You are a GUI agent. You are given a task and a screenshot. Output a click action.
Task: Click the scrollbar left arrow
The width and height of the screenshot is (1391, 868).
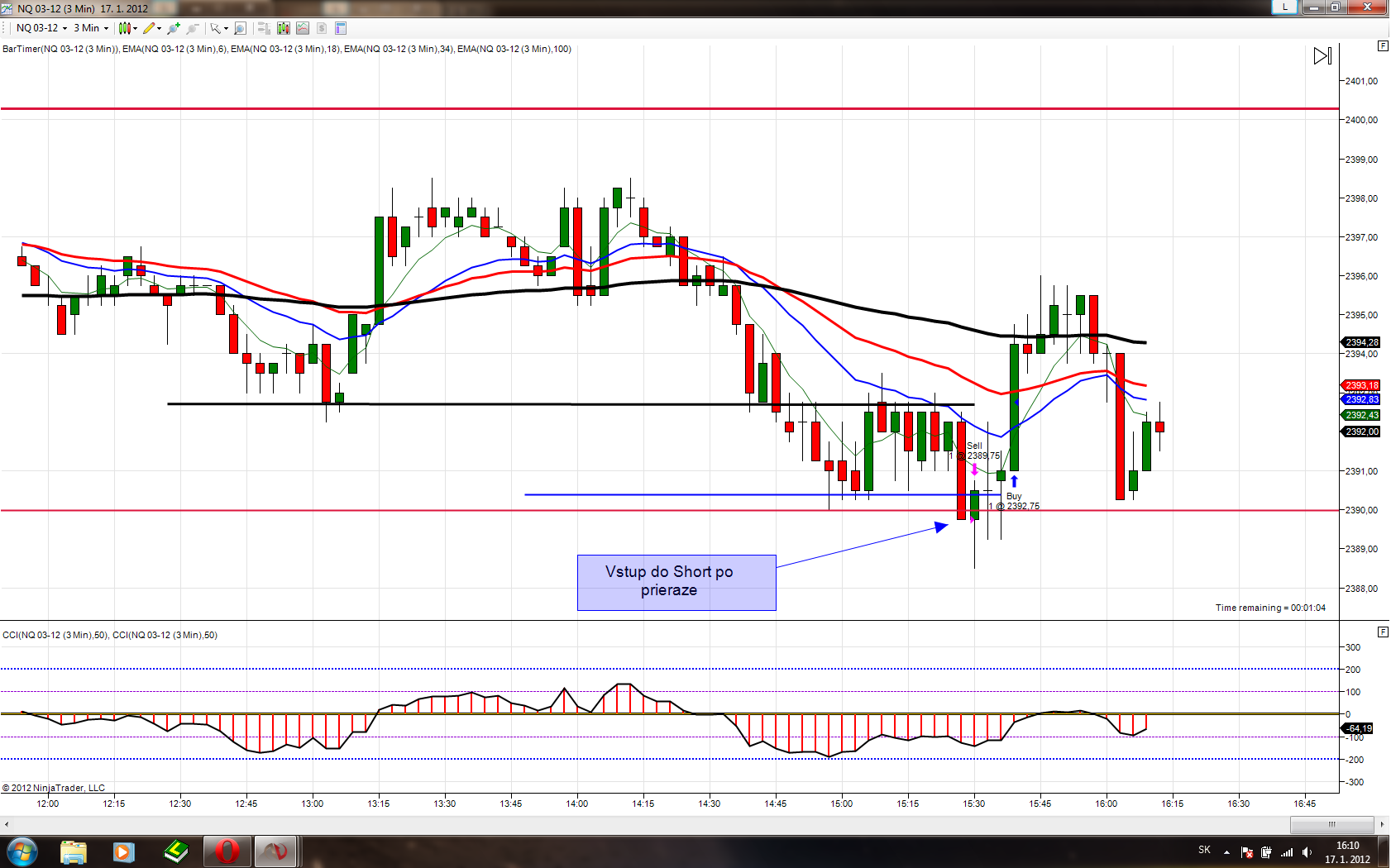click(7, 824)
